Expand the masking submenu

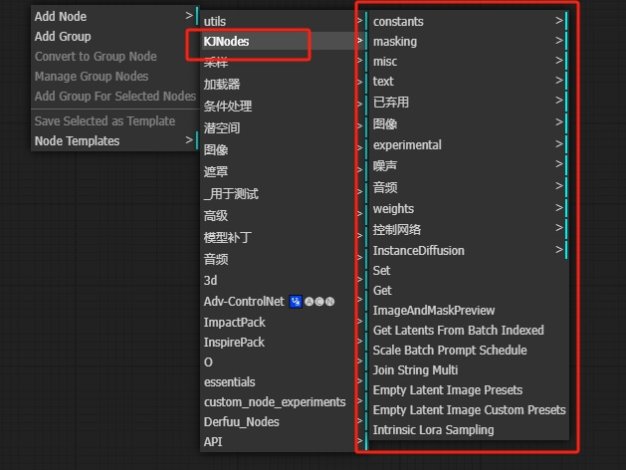pyautogui.click(x=469, y=41)
